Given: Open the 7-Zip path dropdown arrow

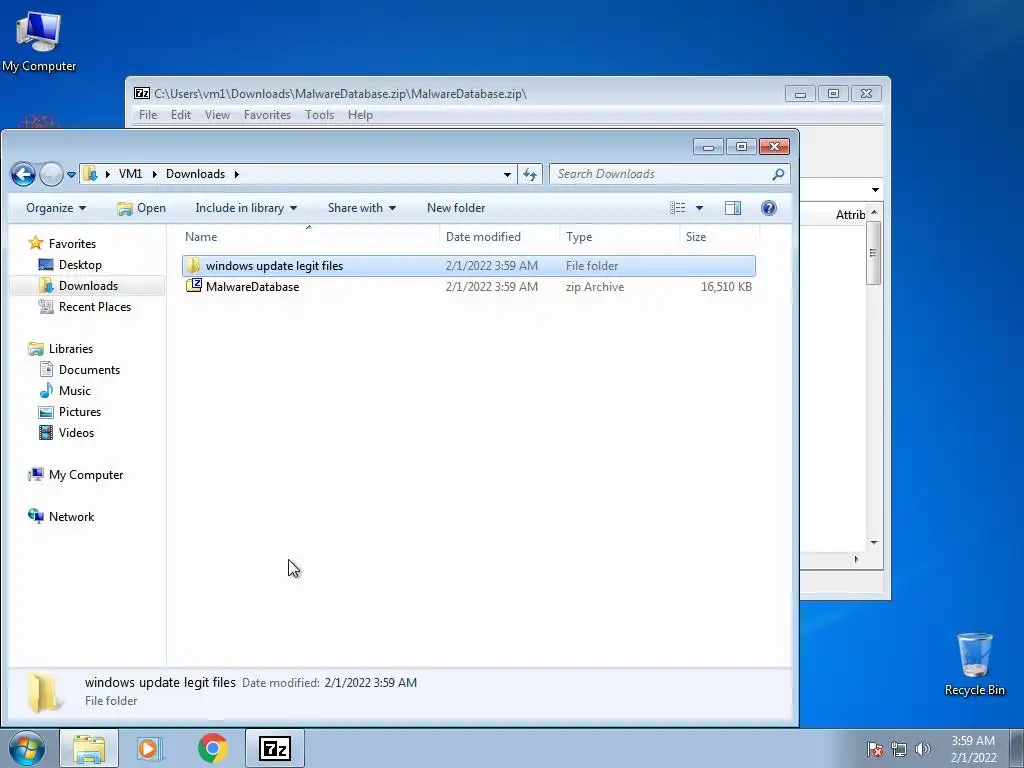Looking at the screenshot, I should pyautogui.click(x=874, y=189).
